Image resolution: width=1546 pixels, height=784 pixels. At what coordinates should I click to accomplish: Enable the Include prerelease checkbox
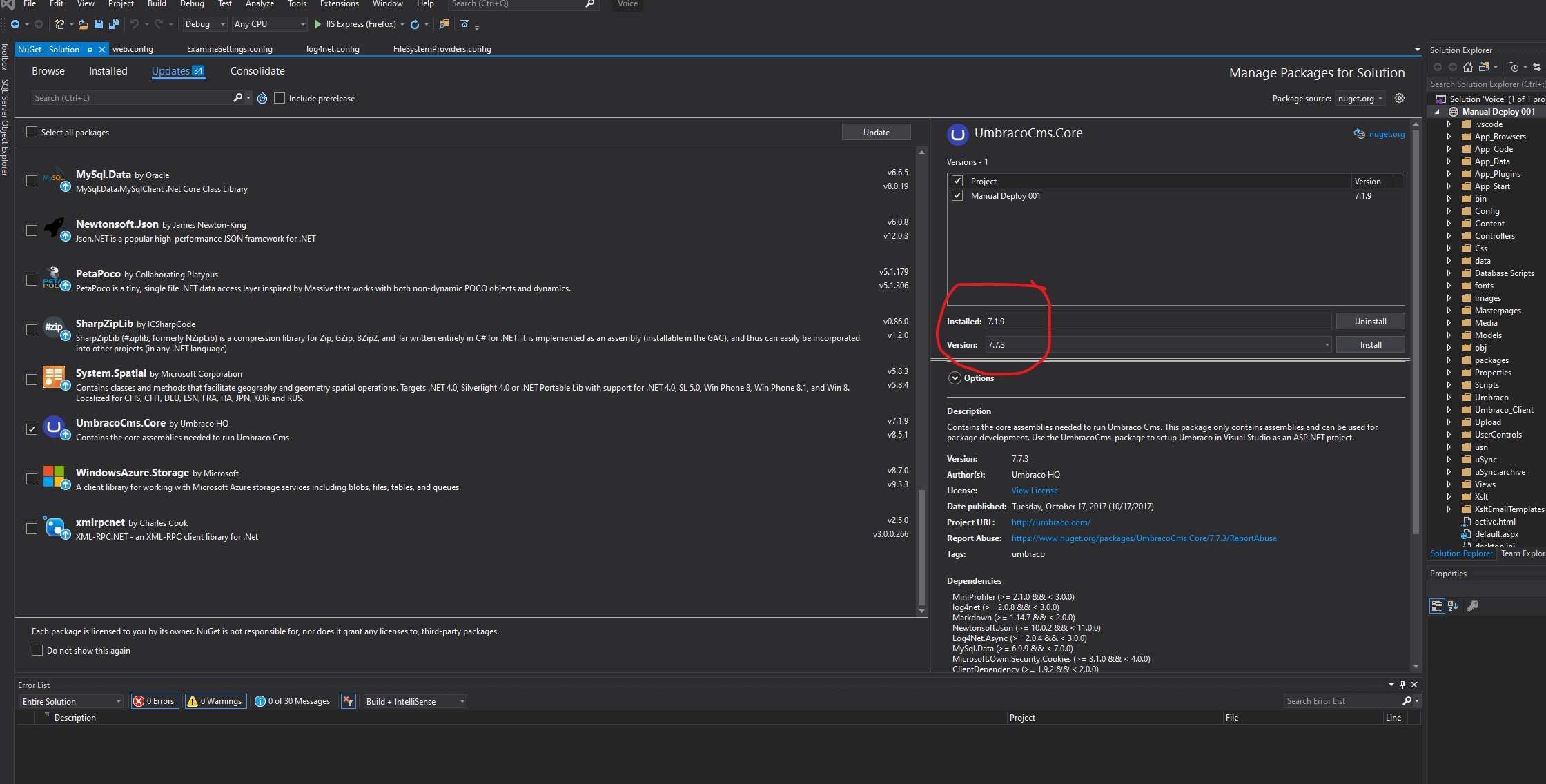[280, 98]
